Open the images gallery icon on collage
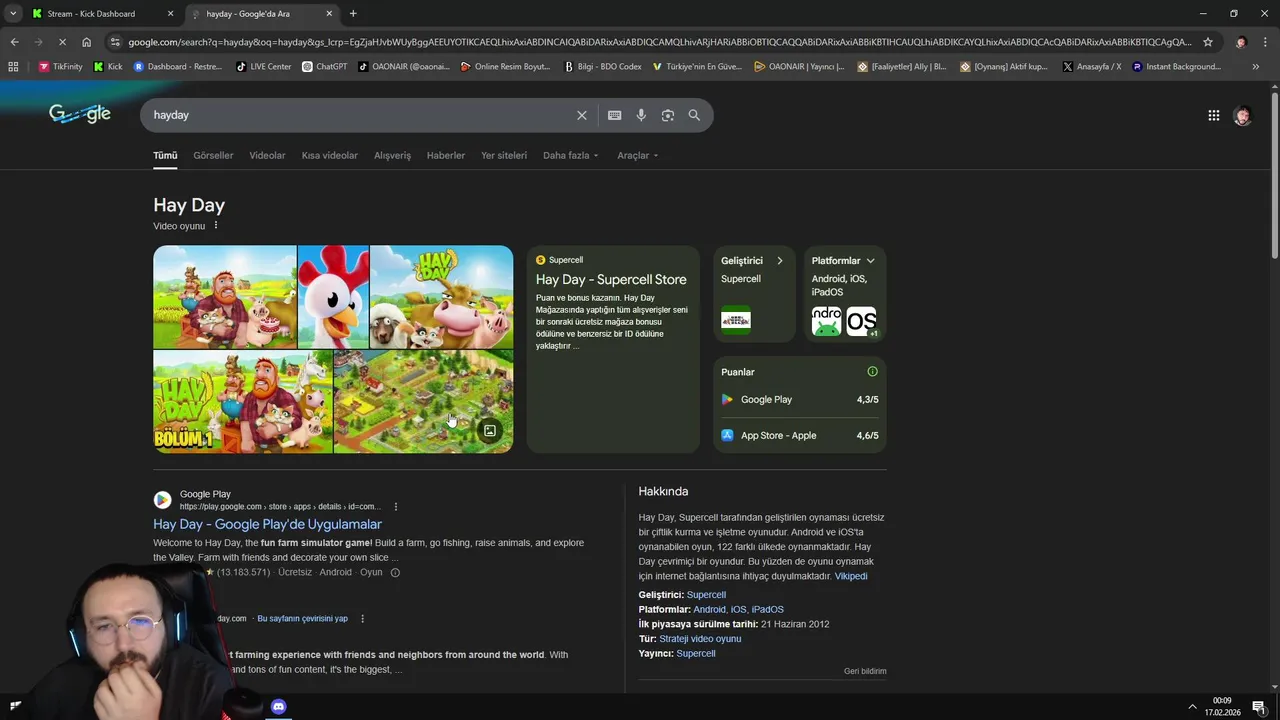Viewport: 1280px width, 720px height. pyautogui.click(x=490, y=431)
